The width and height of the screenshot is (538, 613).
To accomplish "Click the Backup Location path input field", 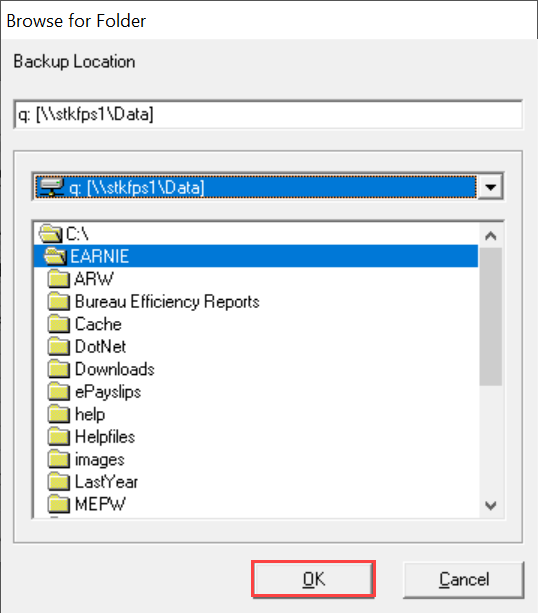I will pos(268,114).
